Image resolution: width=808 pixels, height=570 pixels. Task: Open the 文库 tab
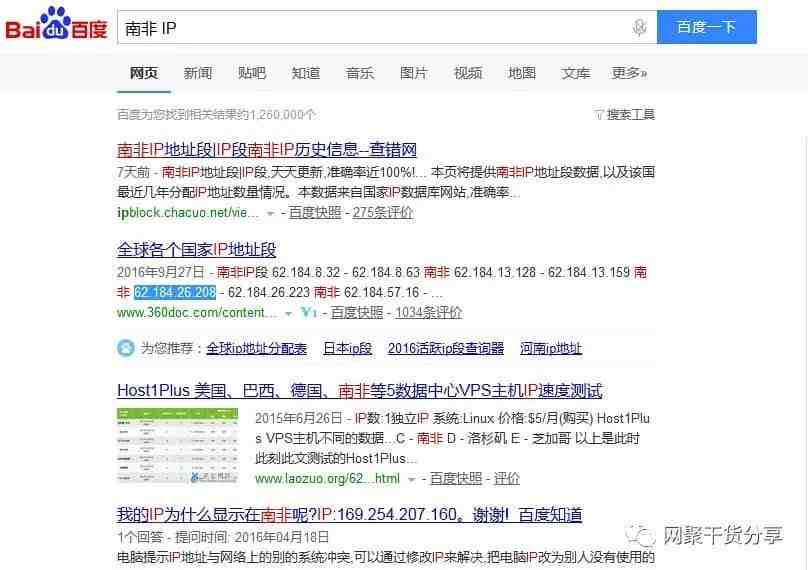(576, 73)
